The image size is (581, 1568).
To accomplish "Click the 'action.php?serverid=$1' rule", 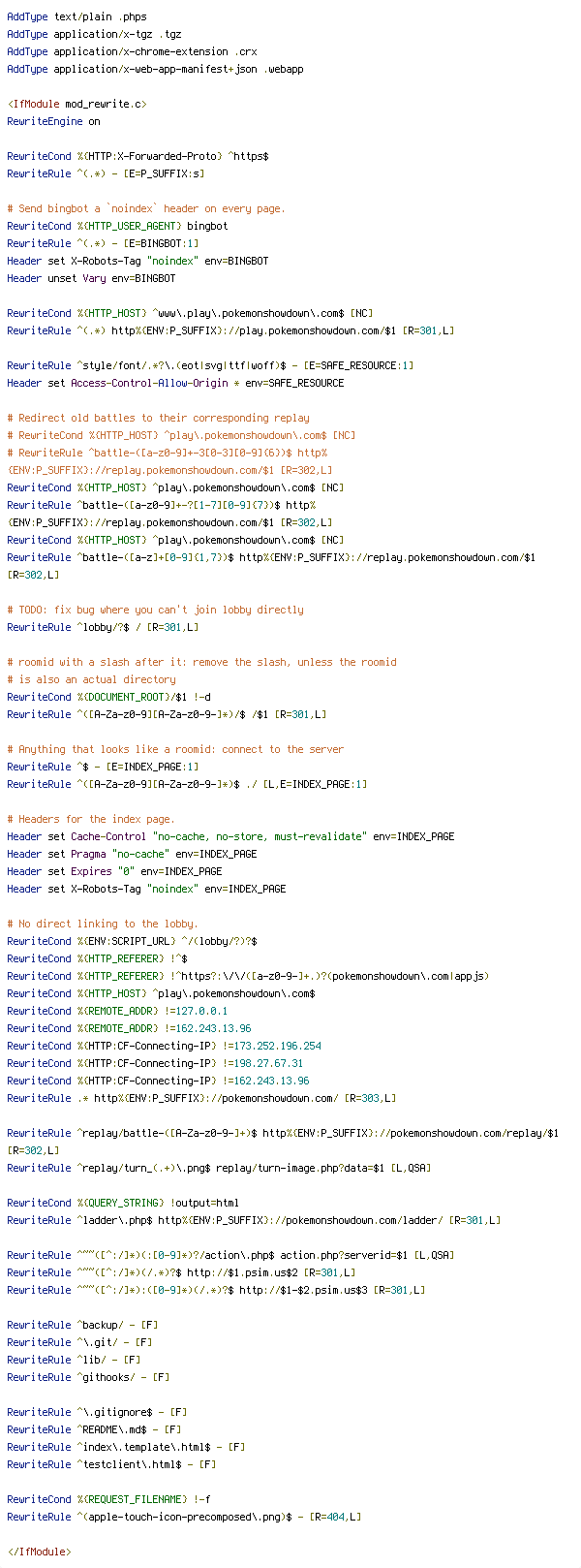I will tap(230, 1255).
